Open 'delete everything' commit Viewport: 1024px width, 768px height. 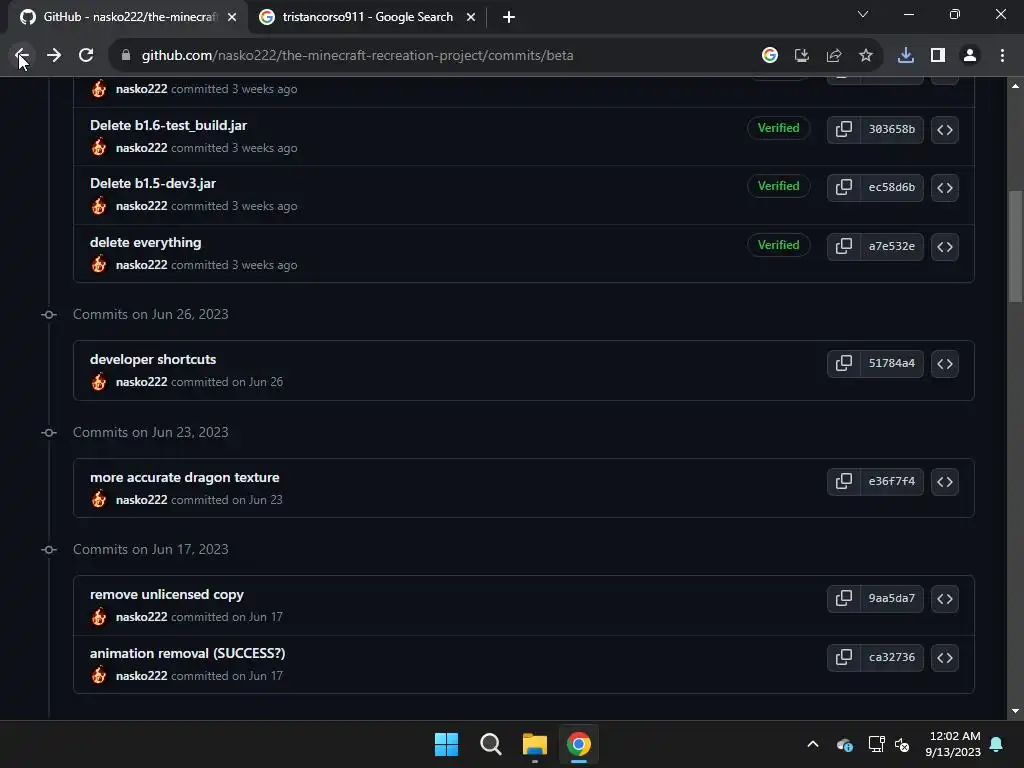(146, 242)
